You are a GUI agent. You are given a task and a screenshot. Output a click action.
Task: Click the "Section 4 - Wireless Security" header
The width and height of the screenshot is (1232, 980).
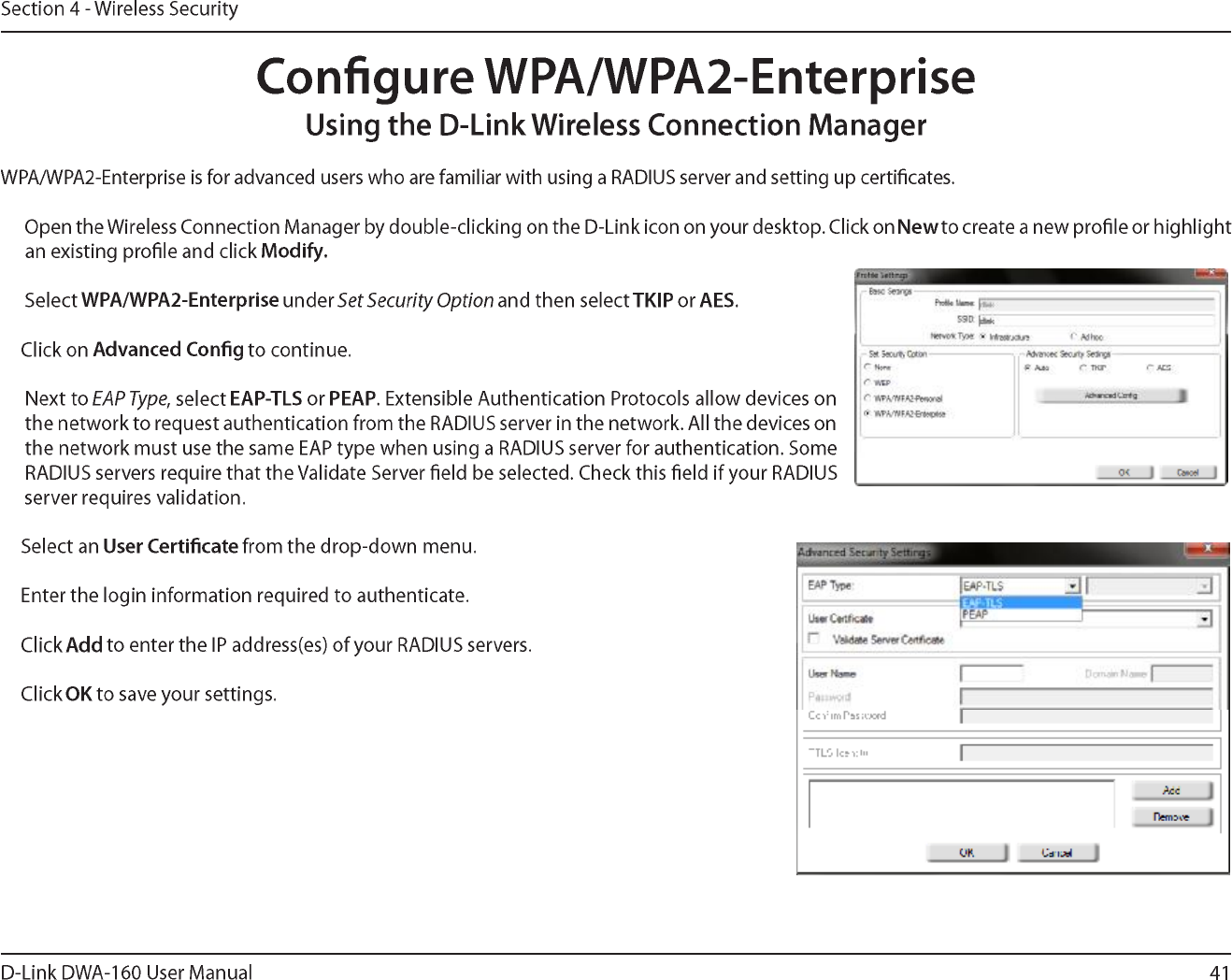(x=120, y=10)
